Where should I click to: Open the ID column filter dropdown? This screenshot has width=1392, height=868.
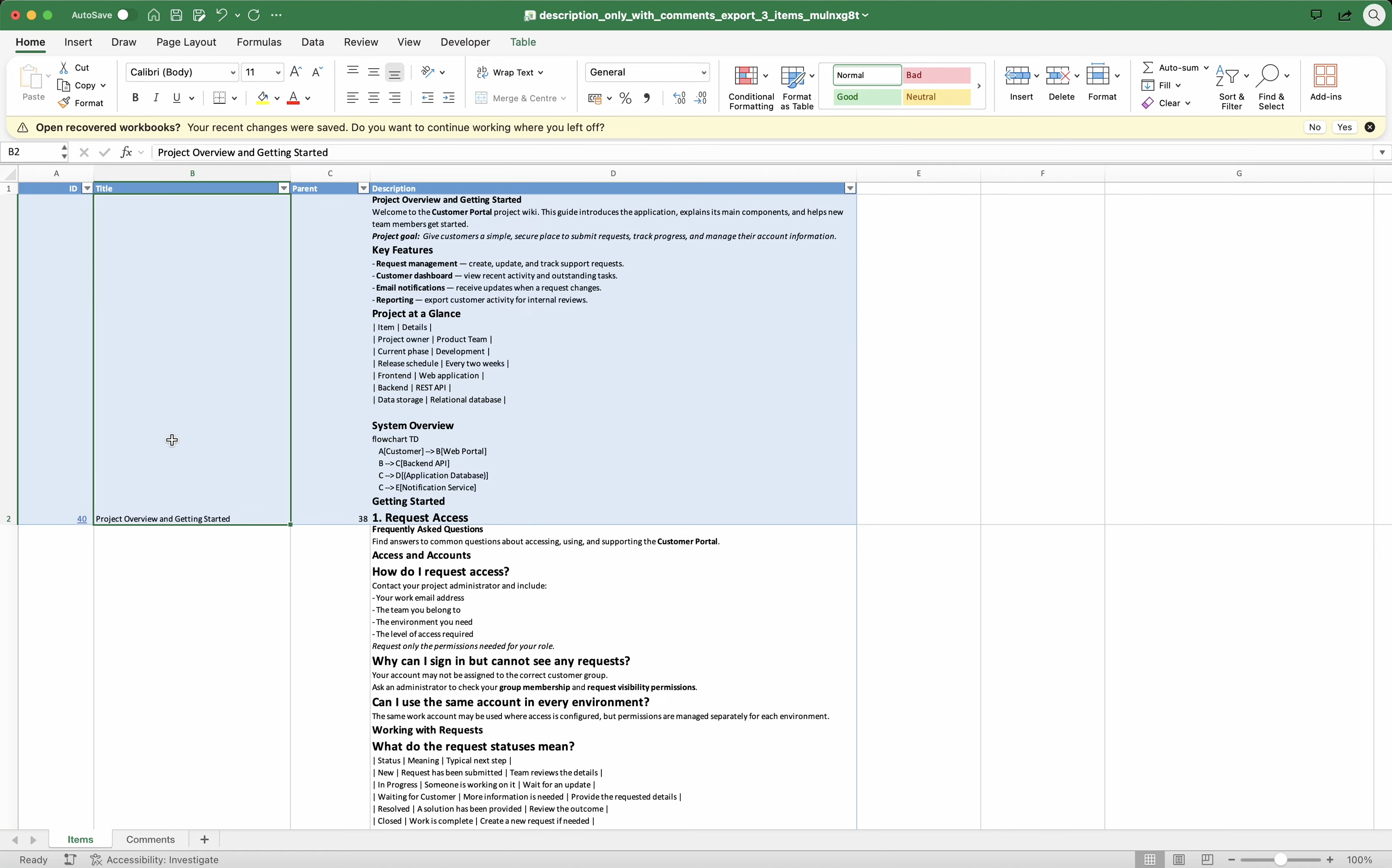(87, 188)
